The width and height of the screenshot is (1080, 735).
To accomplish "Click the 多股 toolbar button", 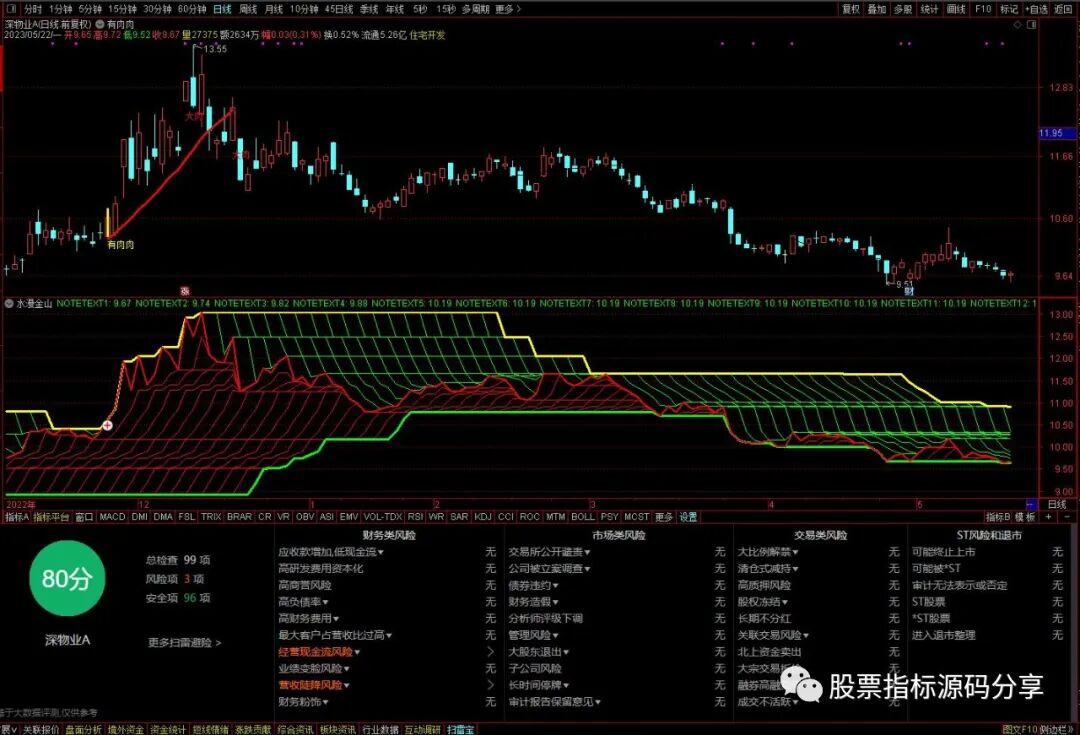I will pyautogui.click(x=903, y=9).
